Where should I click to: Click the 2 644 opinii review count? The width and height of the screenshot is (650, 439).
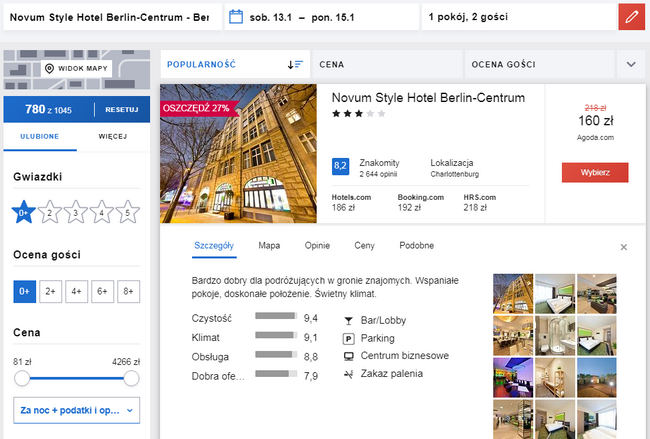(378, 174)
